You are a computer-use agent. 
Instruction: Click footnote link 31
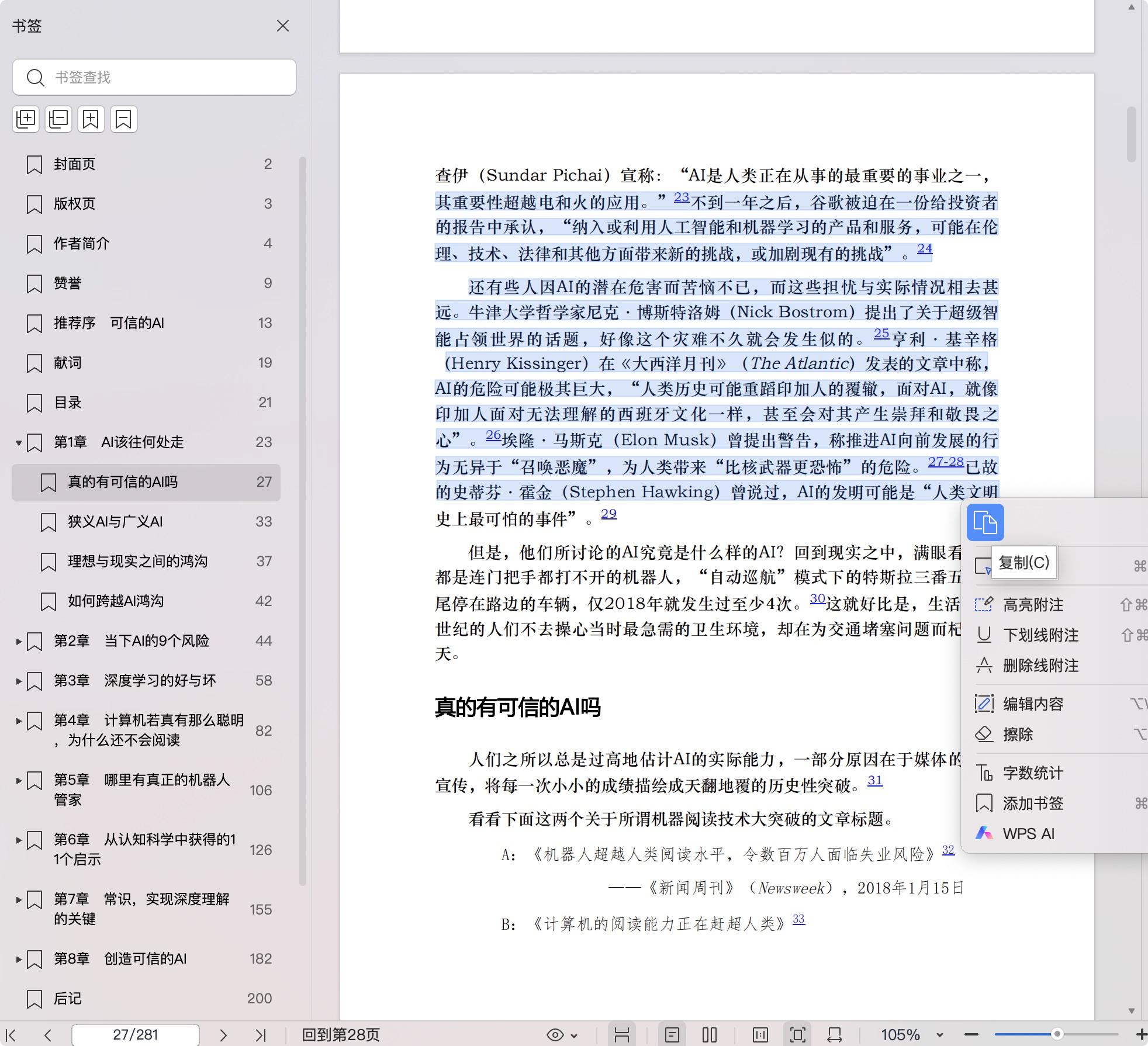pos(875,781)
